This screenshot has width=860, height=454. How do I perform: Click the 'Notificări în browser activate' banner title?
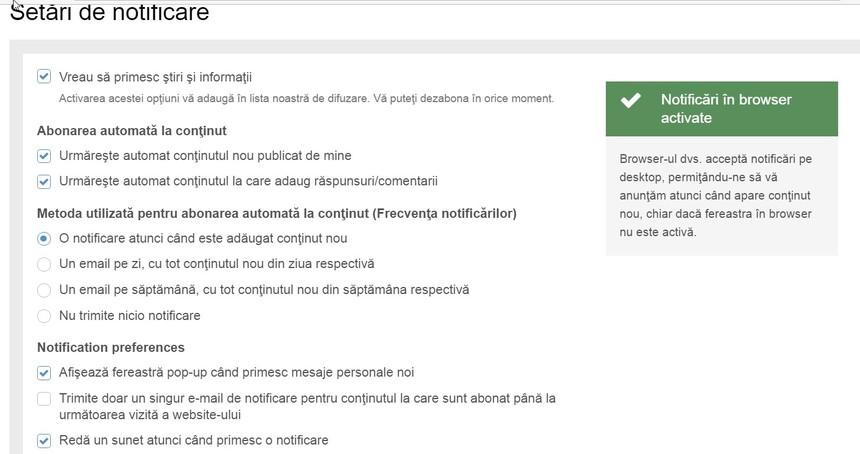726,109
